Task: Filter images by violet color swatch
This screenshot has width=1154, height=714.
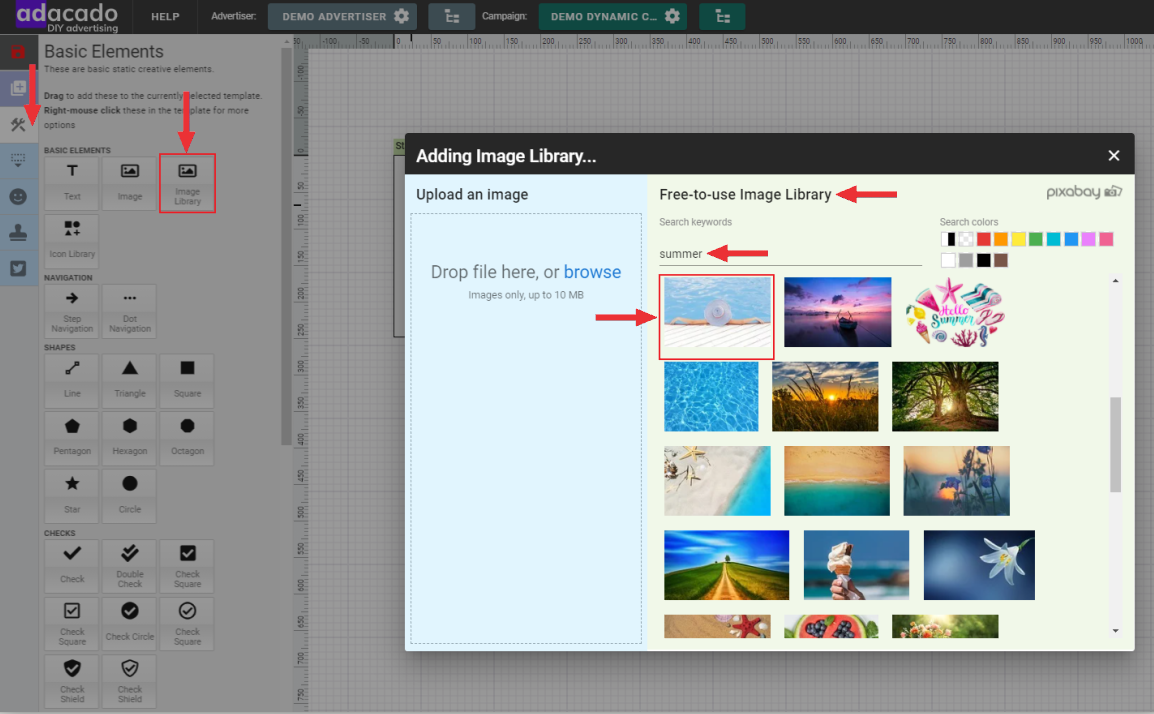Action: point(1088,239)
